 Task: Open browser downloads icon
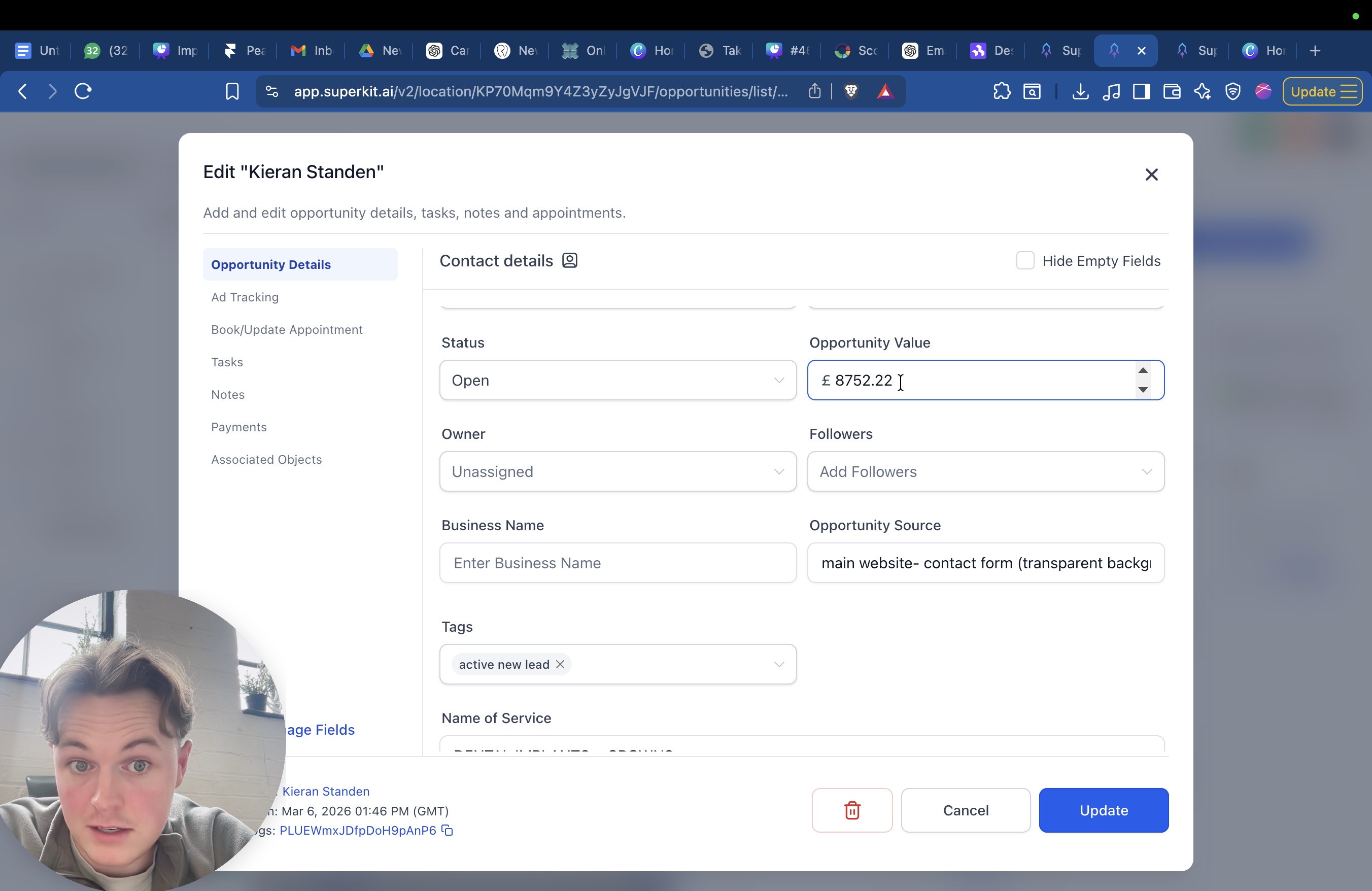(1080, 92)
